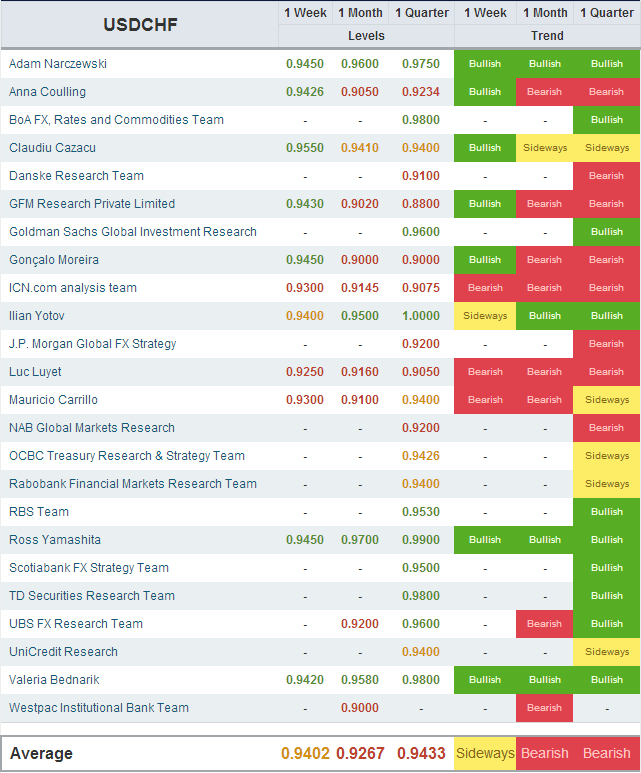Open Adam Narczewski forecast row
Screen dimensions: 641x773
320,64
